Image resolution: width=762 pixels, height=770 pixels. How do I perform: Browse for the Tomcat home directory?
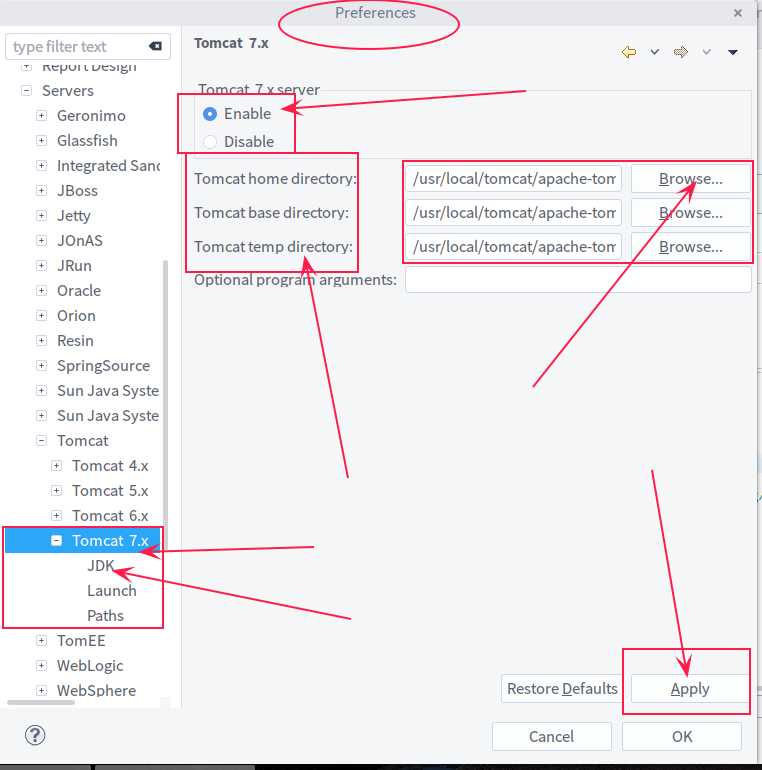690,179
